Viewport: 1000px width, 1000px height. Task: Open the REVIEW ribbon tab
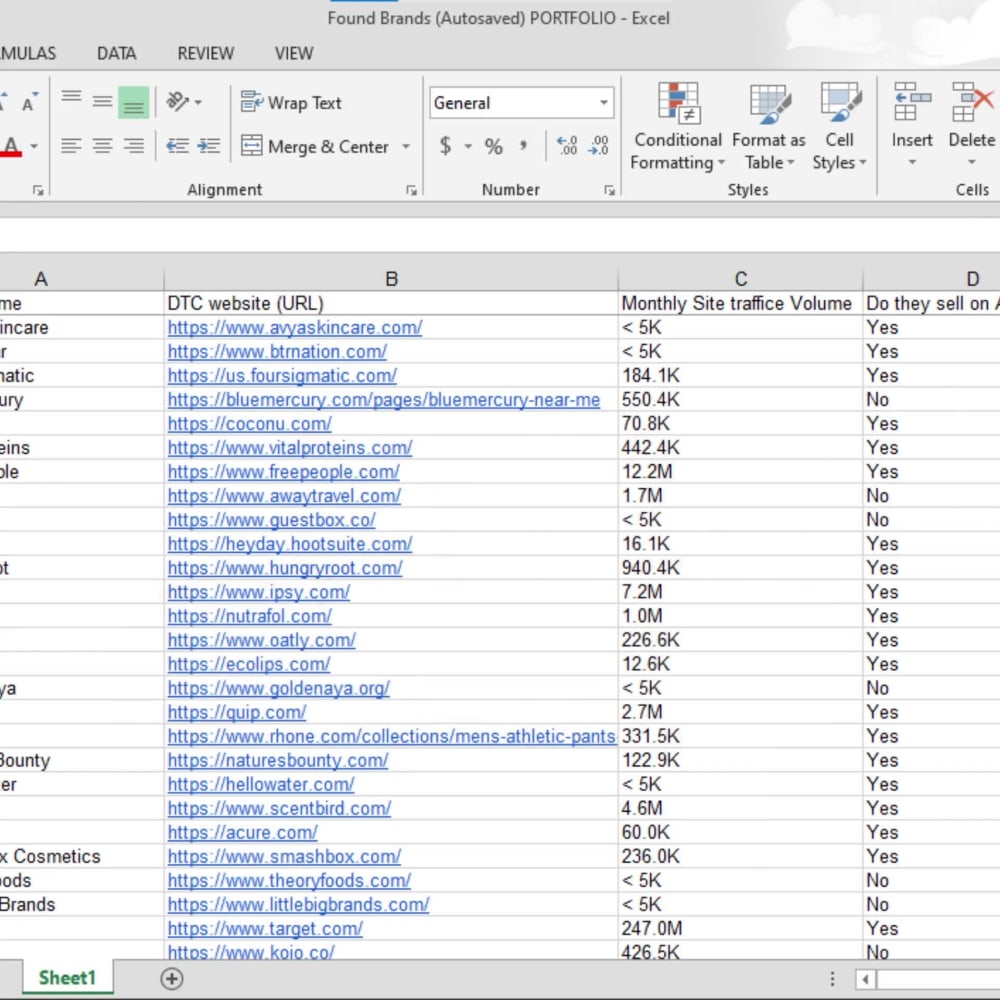click(205, 53)
